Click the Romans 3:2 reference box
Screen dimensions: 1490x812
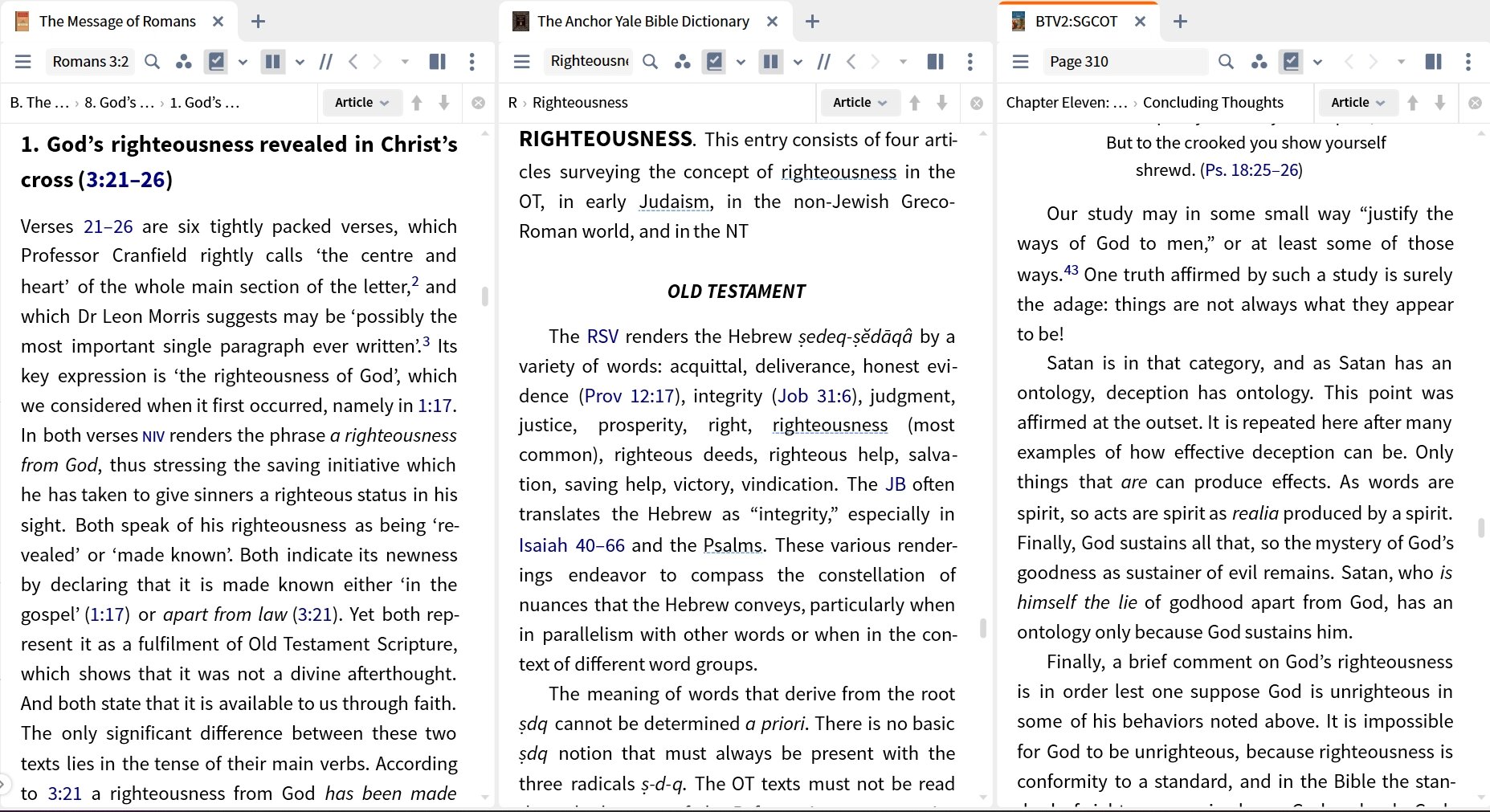[90, 62]
